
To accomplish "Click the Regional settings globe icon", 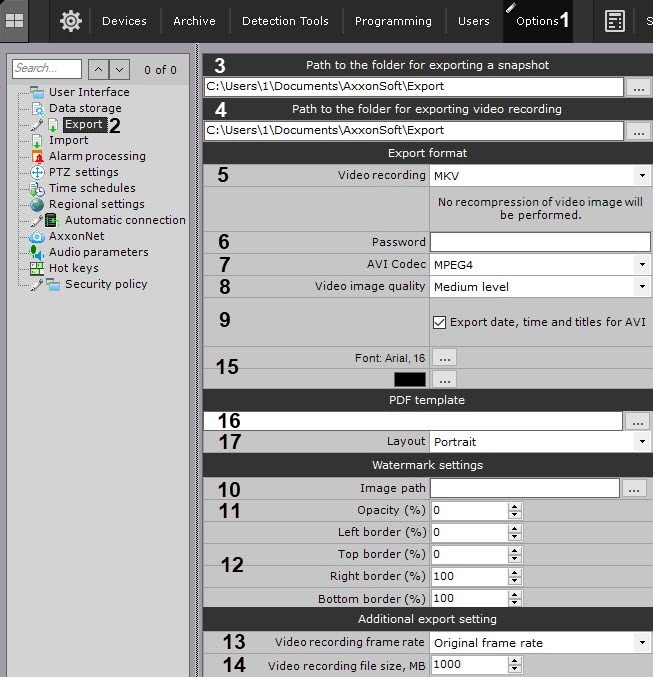I will coord(37,204).
